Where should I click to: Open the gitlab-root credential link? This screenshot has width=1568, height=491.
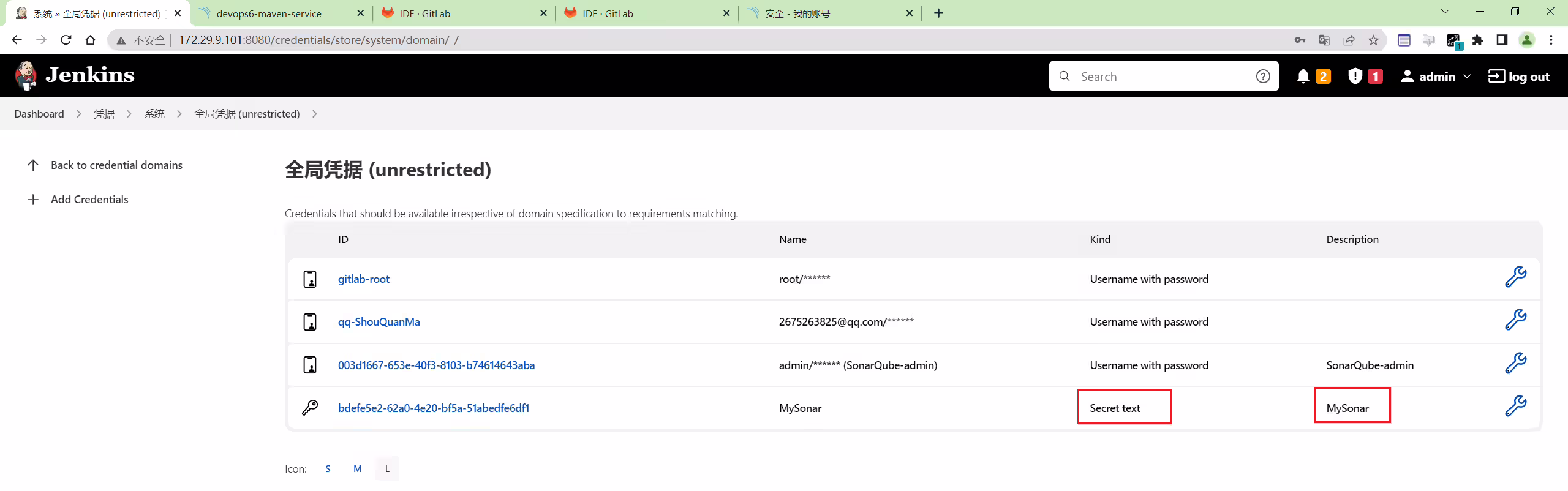tap(364, 279)
